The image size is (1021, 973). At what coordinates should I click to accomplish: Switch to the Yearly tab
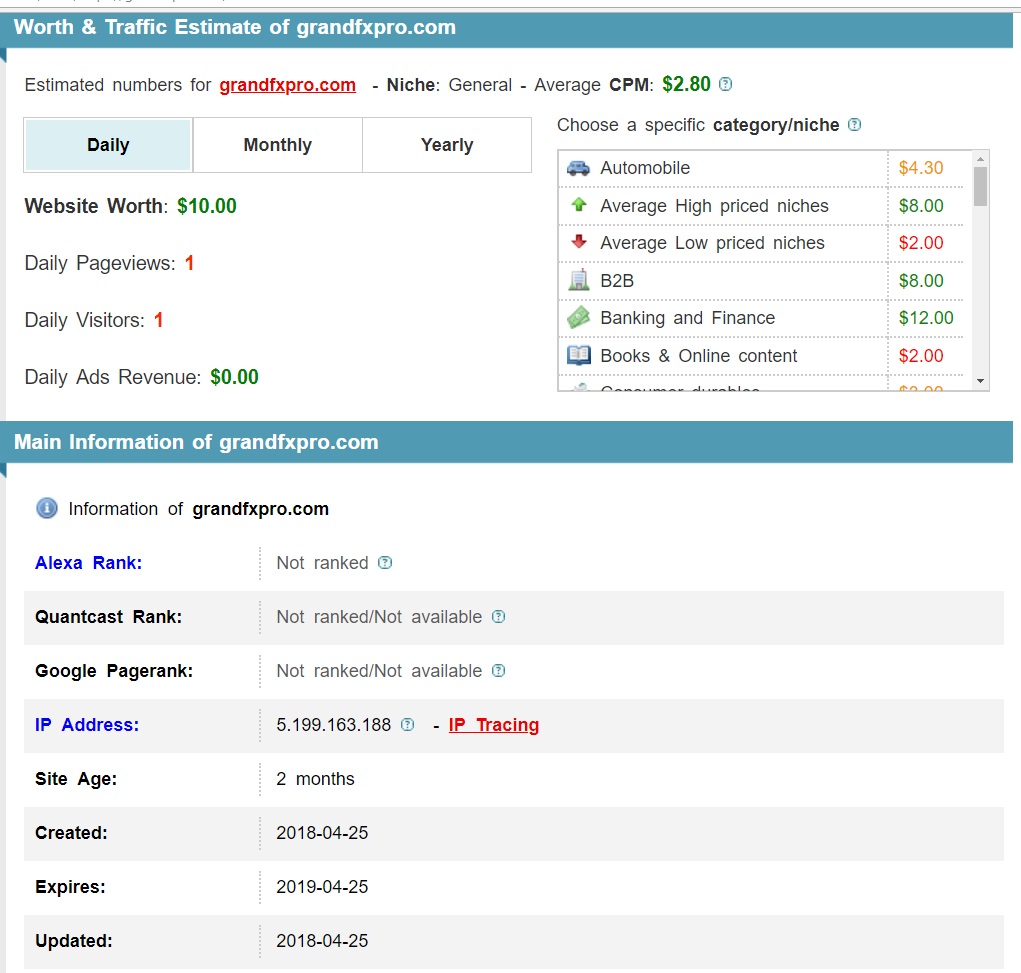(x=447, y=145)
